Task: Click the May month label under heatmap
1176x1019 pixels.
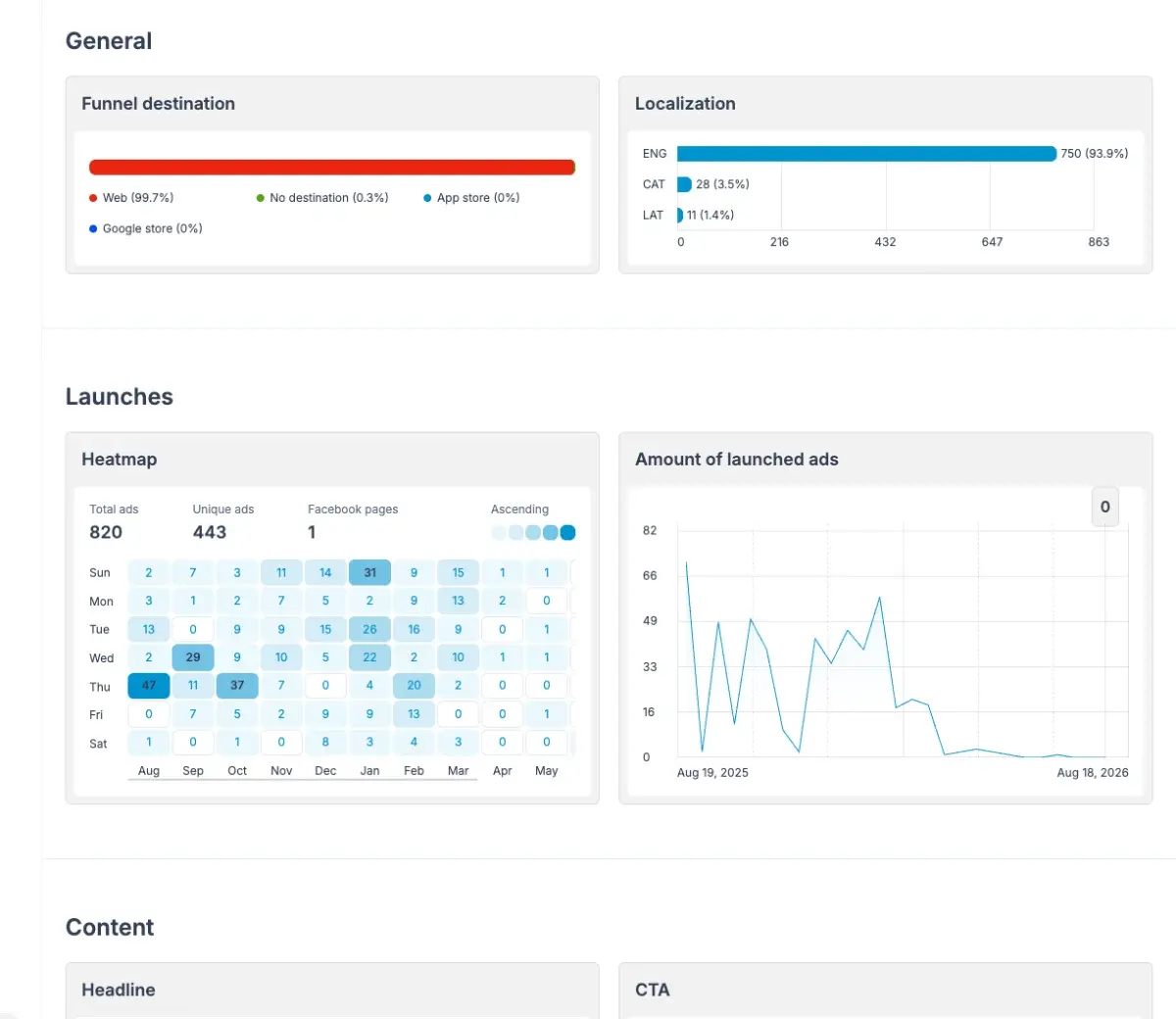Action: [x=546, y=771]
